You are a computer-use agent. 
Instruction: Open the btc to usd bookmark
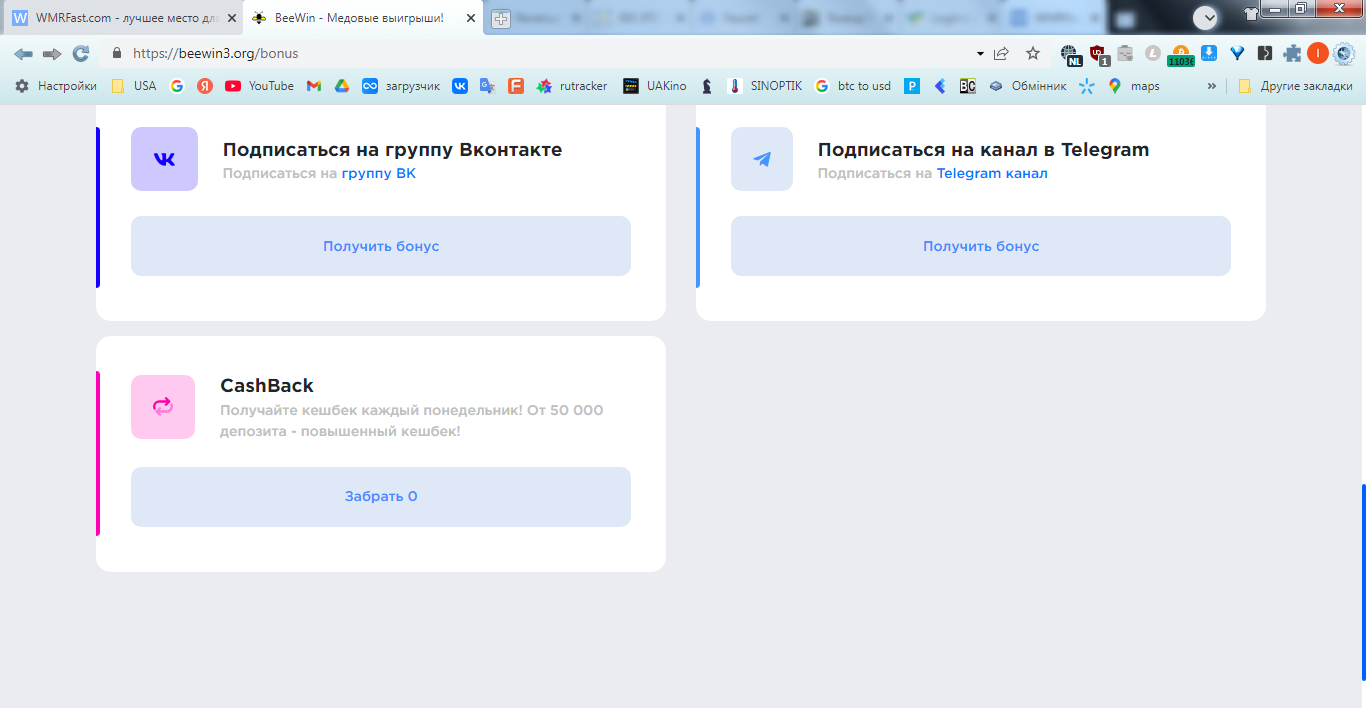click(x=853, y=86)
